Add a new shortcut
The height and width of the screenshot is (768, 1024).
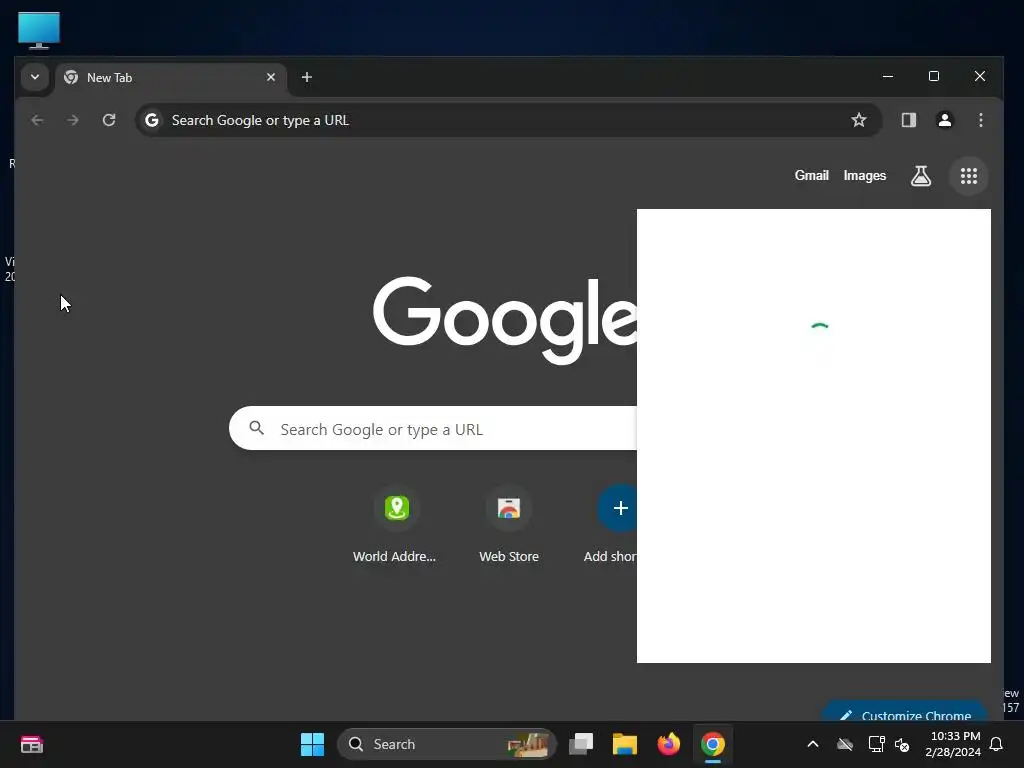[x=613, y=526]
